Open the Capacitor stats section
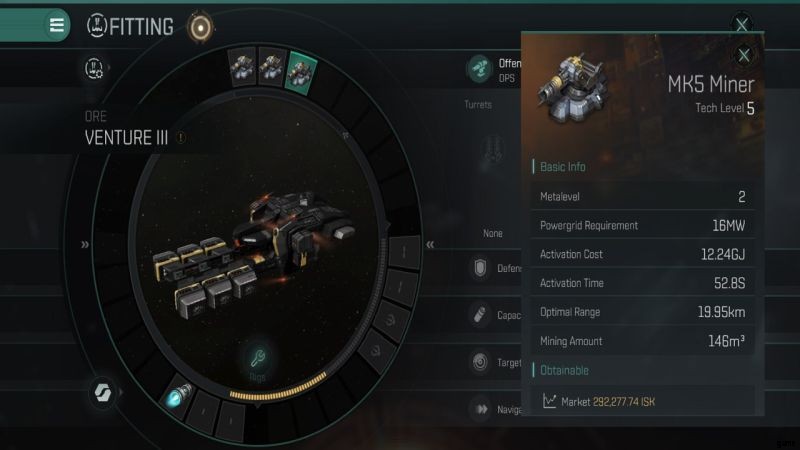800x450 pixels. tap(495, 315)
